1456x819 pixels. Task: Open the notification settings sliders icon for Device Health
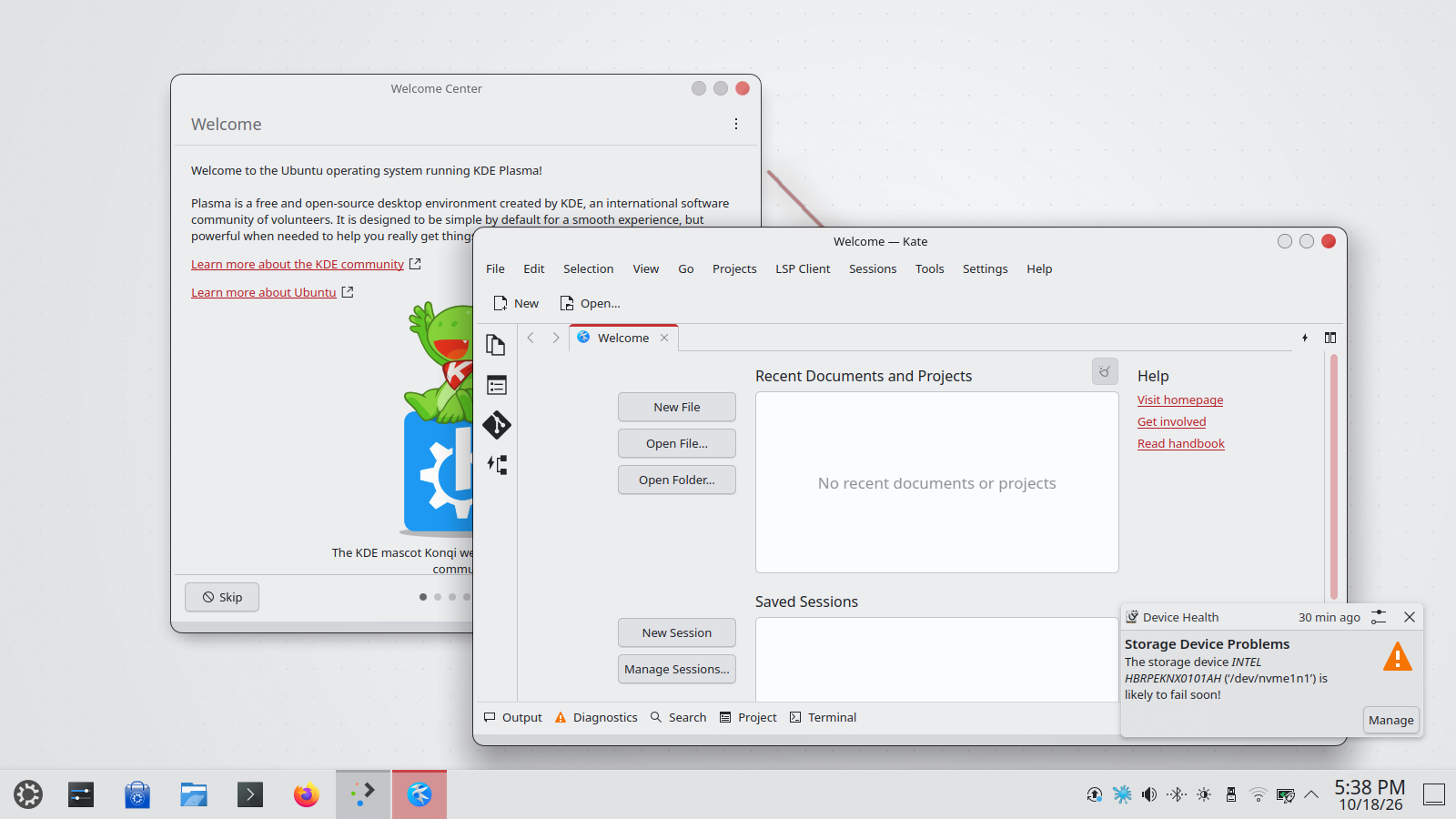1379,617
